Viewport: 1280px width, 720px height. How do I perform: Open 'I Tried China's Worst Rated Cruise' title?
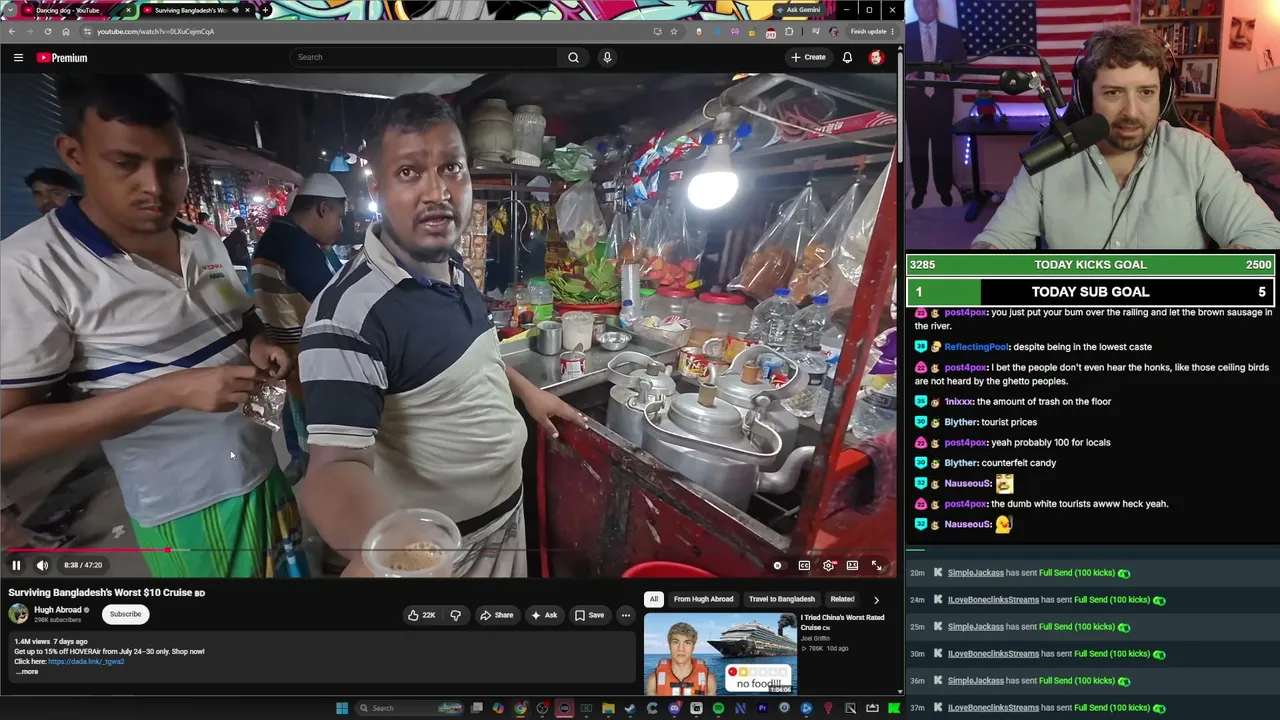(x=843, y=622)
